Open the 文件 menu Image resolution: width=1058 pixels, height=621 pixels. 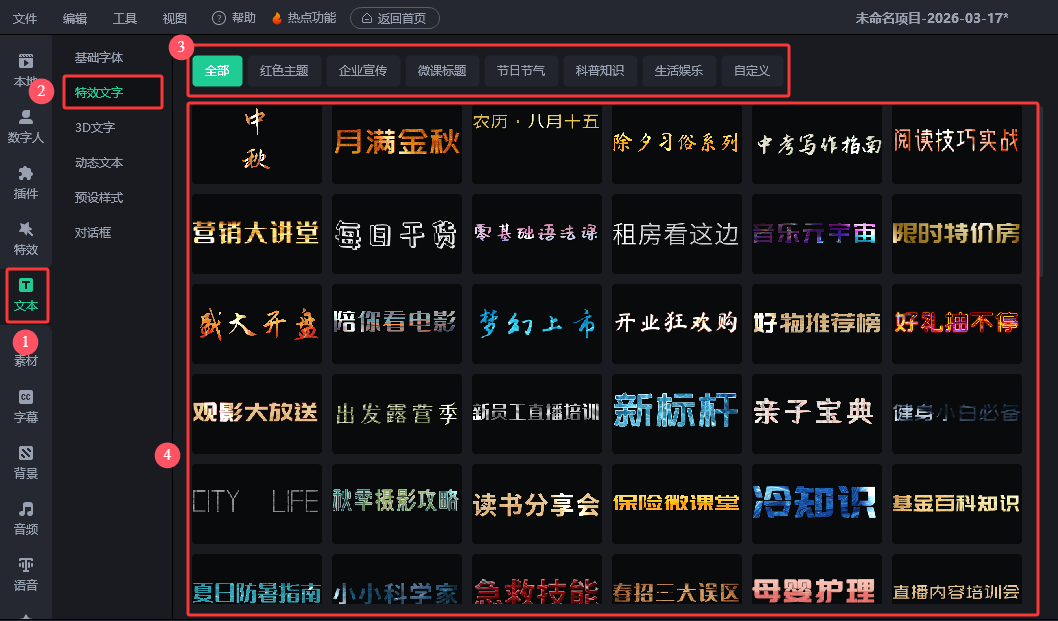25,18
